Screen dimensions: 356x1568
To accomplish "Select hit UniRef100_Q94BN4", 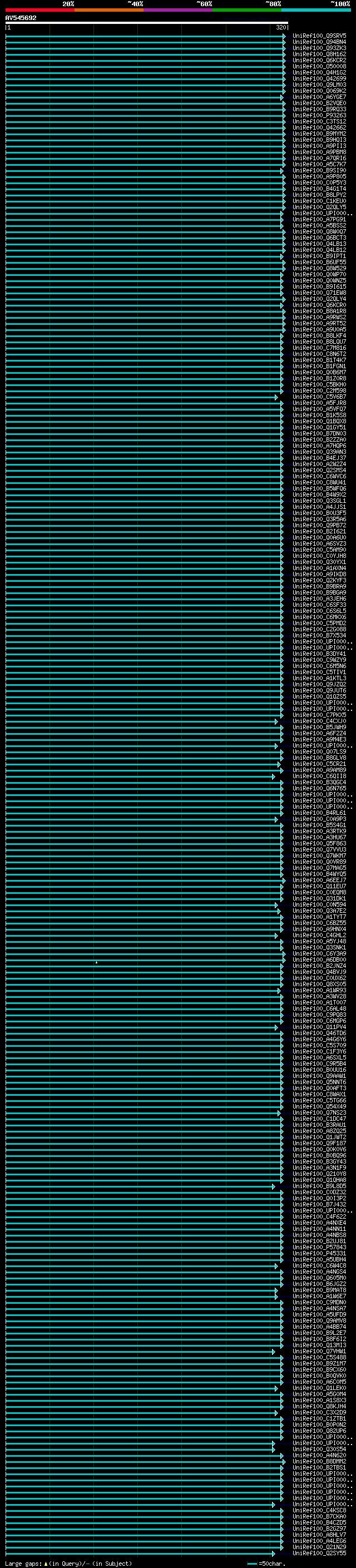I will click(319, 42).
